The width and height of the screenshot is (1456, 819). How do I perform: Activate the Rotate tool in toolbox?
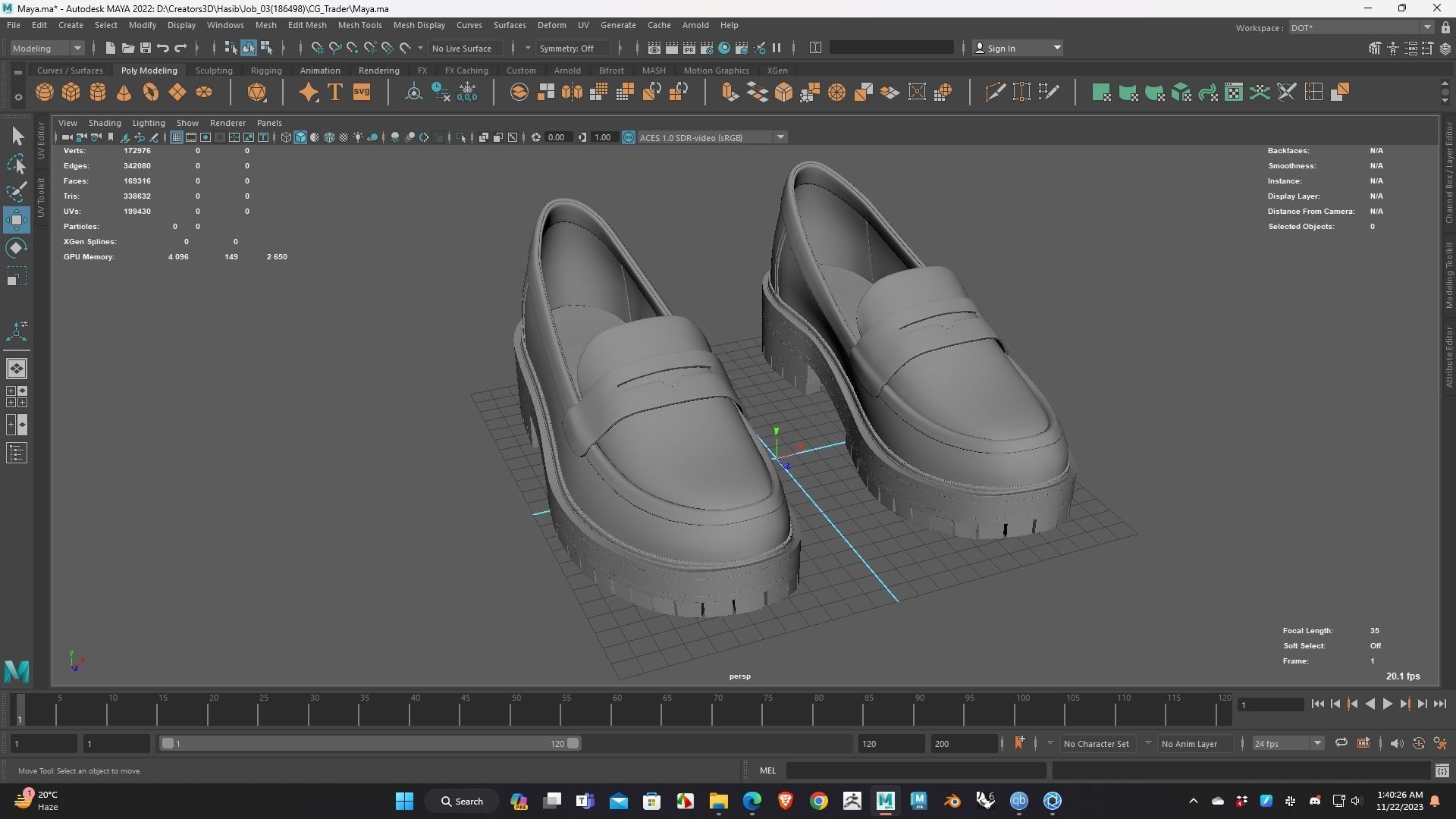[x=17, y=248]
